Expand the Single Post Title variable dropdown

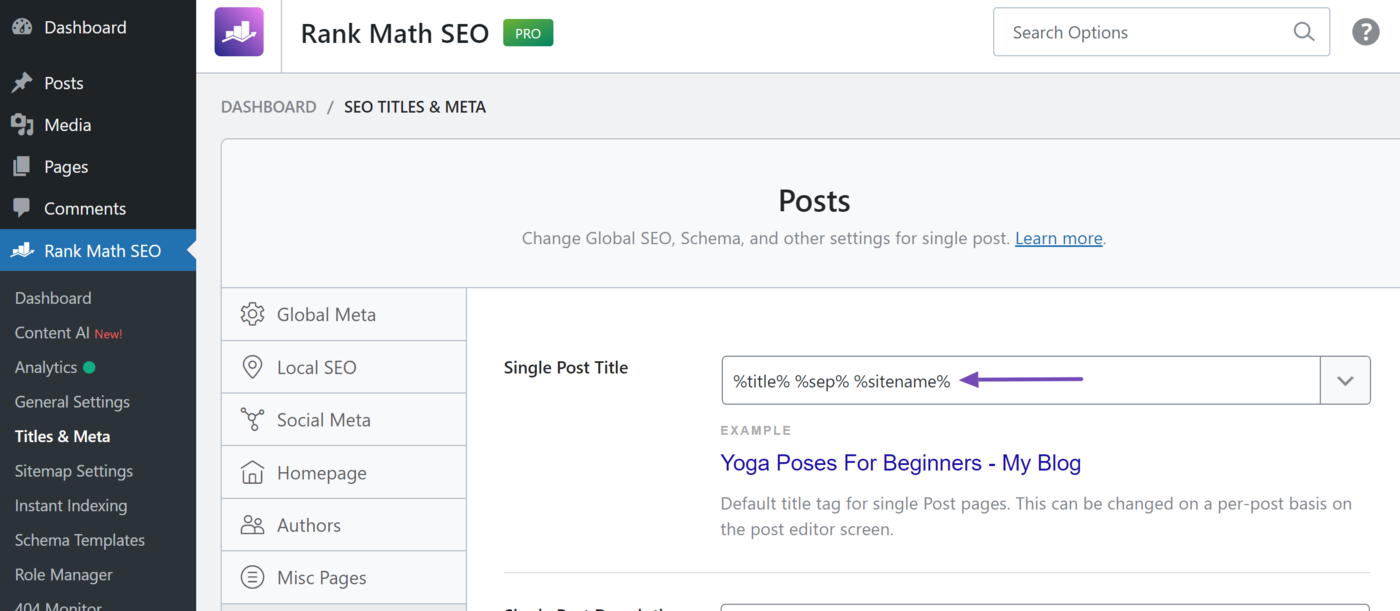click(x=1345, y=381)
